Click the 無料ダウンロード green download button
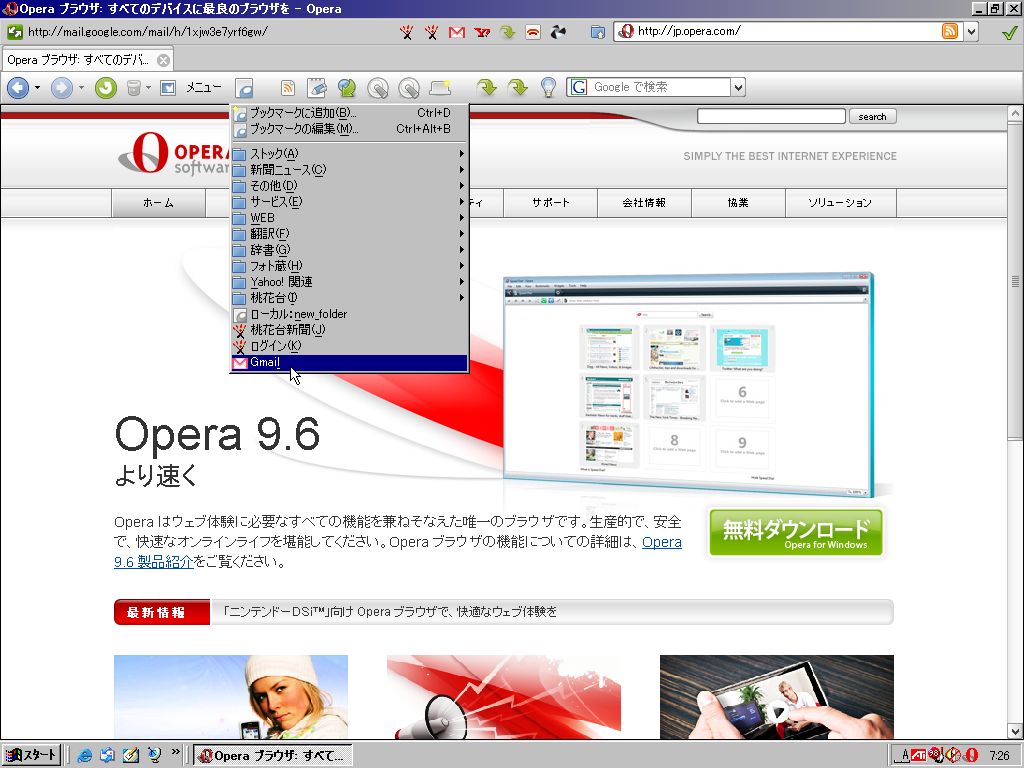Screen dimensions: 1024x768 [795, 532]
